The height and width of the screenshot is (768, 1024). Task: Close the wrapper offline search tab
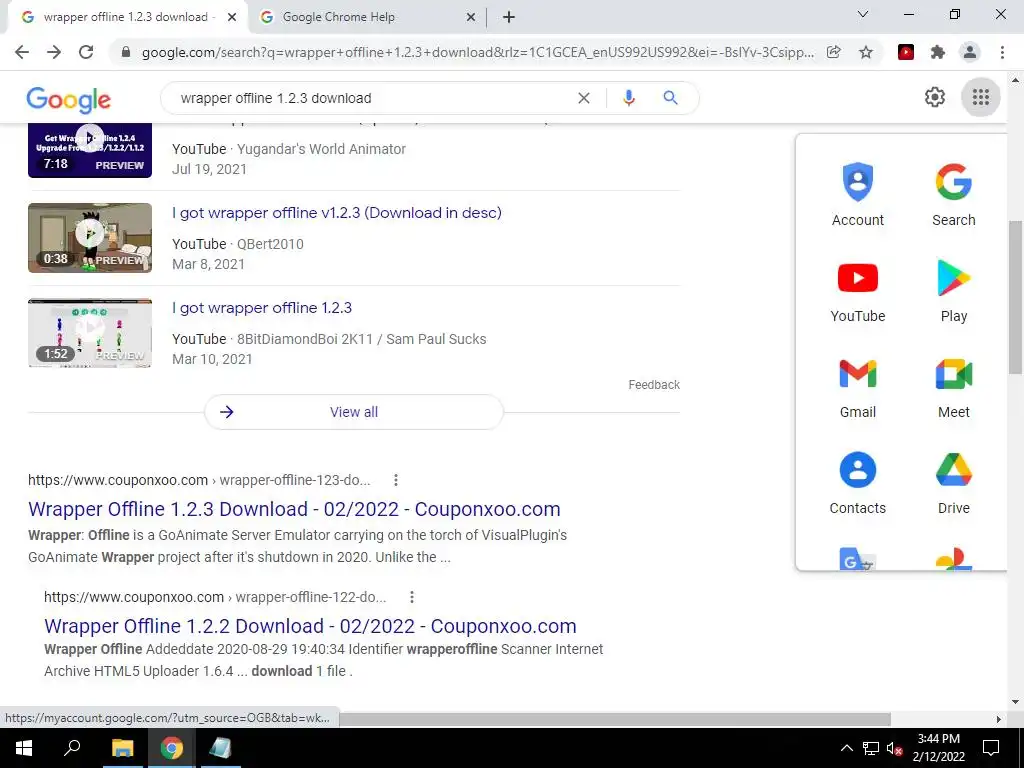(x=232, y=18)
